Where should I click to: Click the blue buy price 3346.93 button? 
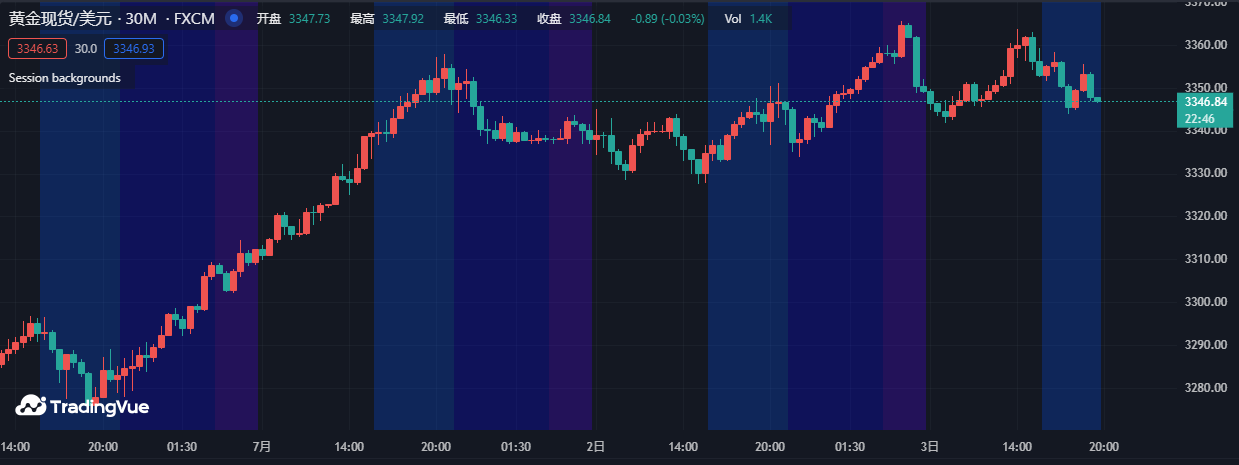point(132,48)
